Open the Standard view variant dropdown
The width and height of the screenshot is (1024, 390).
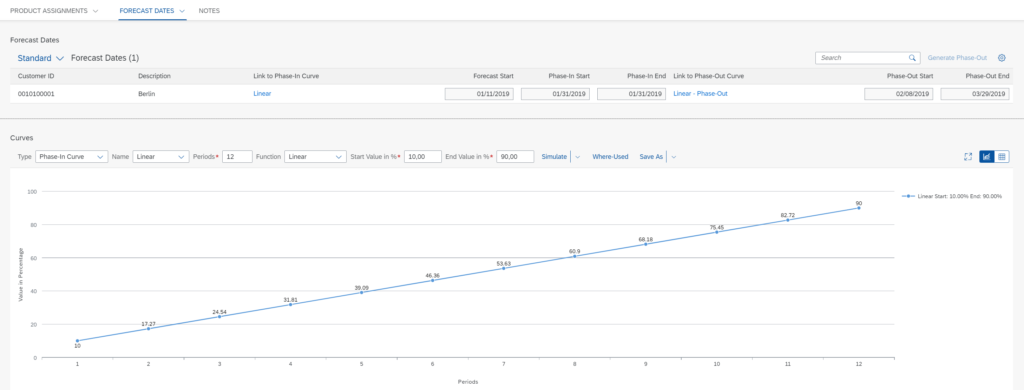click(40, 57)
